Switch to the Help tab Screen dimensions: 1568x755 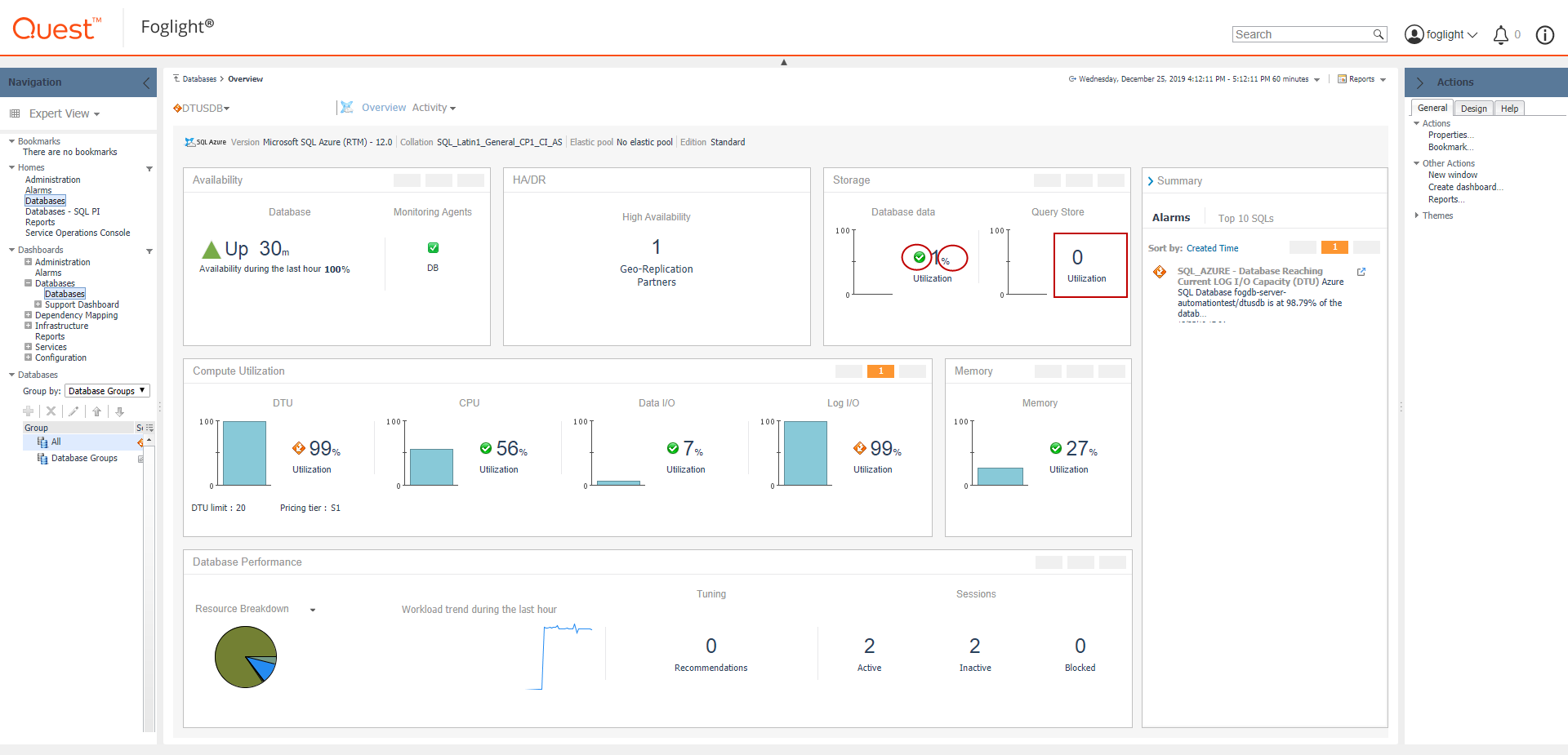(x=1510, y=109)
